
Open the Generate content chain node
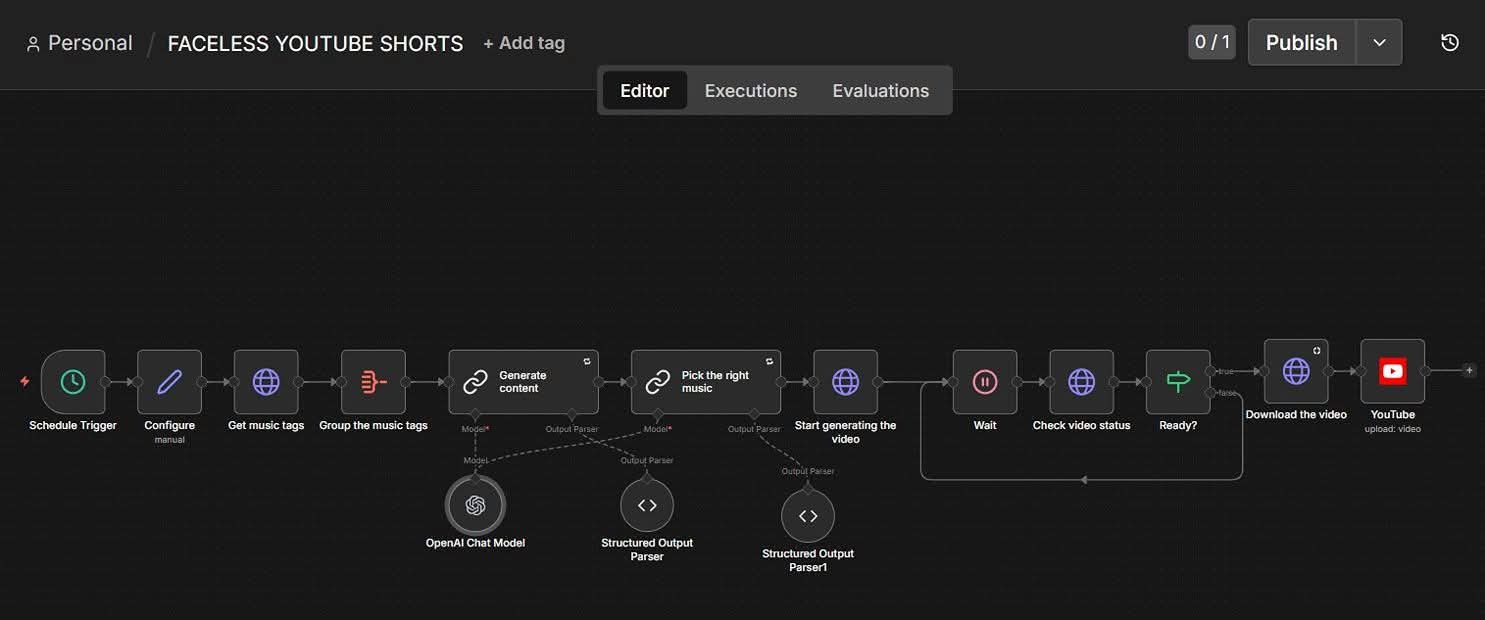(523, 381)
